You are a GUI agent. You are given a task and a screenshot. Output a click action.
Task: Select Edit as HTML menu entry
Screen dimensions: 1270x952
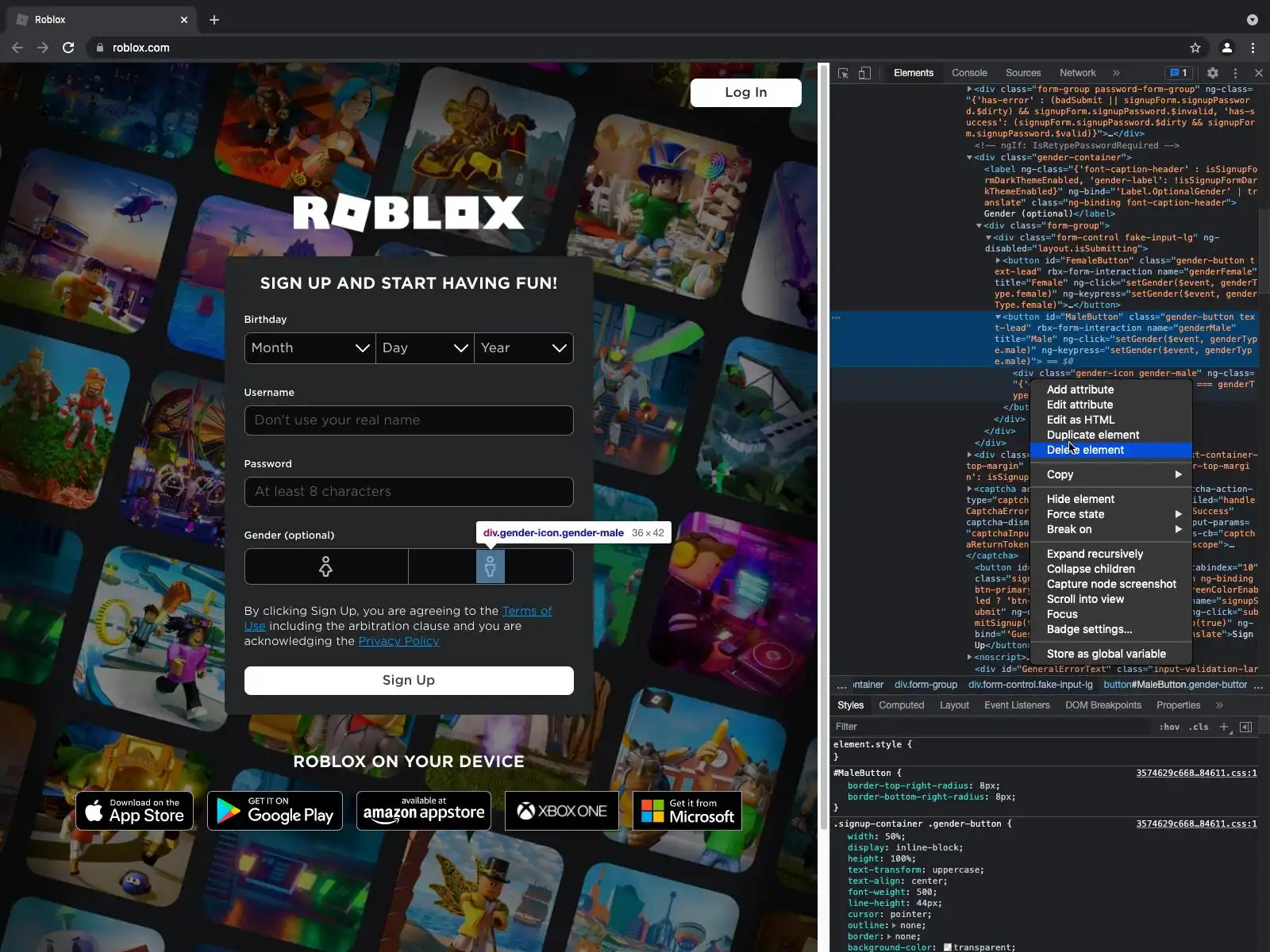[x=1111, y=420]
